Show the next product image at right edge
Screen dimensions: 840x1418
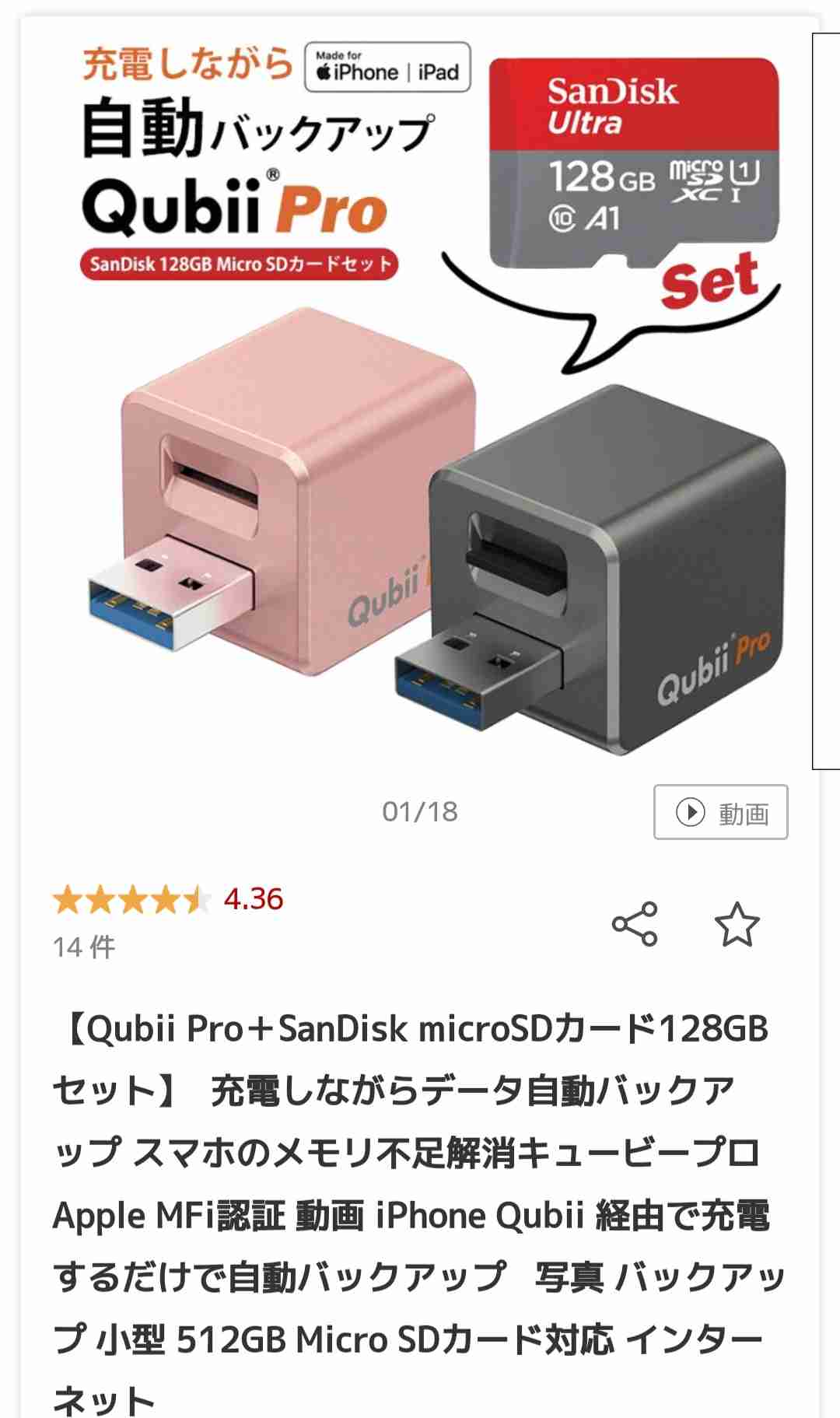pos(826,401)
